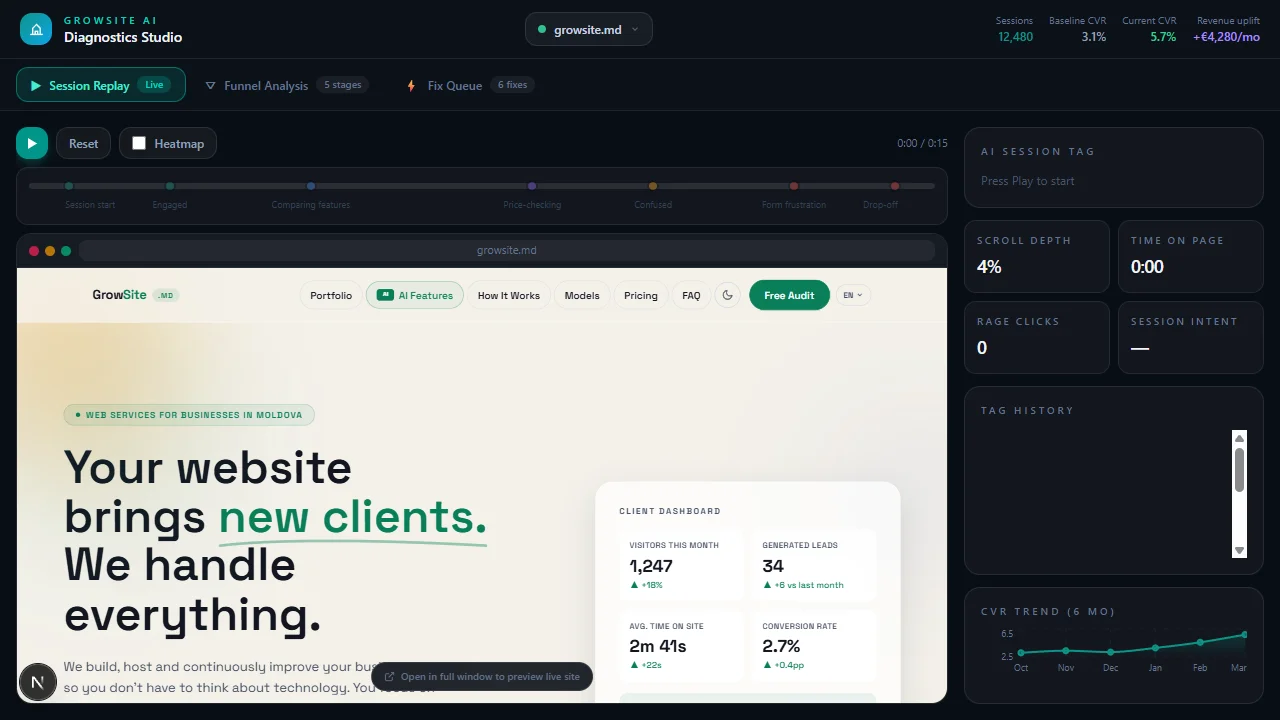Click the Scroll Depth 4% card
Viewport: 1280px width, 720px height.
[1037, 257]
